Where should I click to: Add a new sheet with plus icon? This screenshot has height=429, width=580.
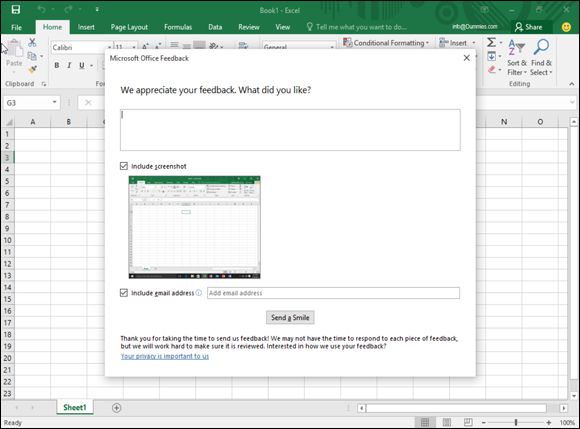pos(117,408)
